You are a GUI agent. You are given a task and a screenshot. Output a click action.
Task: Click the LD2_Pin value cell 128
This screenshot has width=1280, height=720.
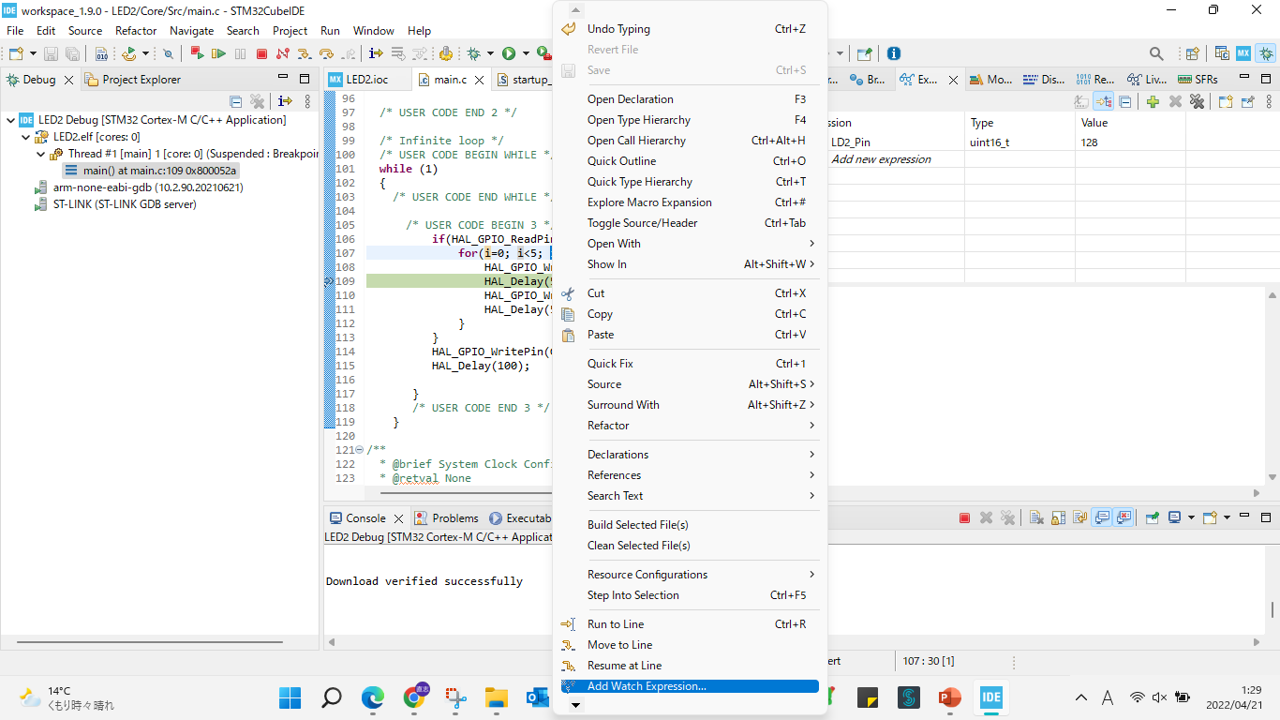pos(1130,142)
